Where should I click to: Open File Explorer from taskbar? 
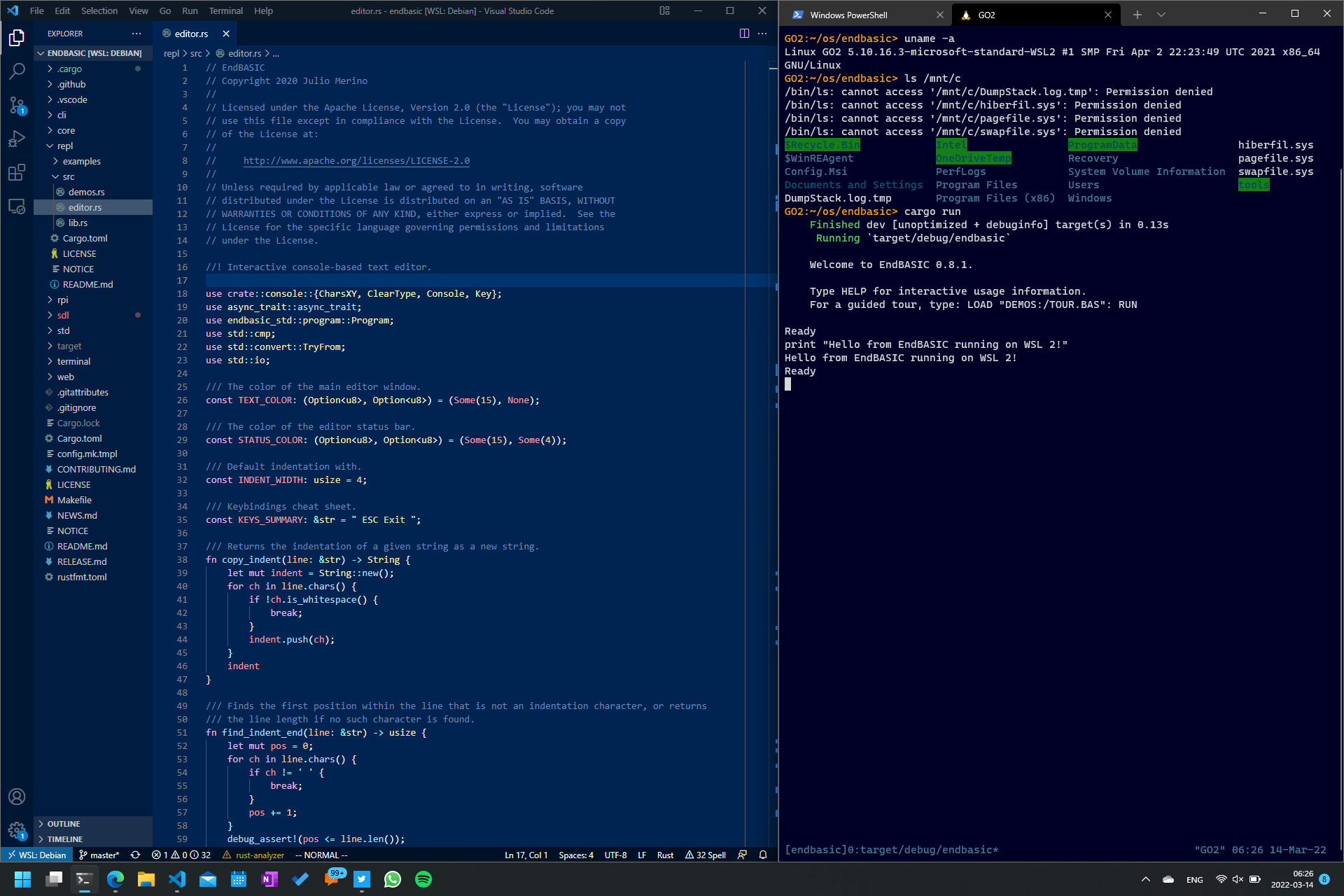(146, 879)
